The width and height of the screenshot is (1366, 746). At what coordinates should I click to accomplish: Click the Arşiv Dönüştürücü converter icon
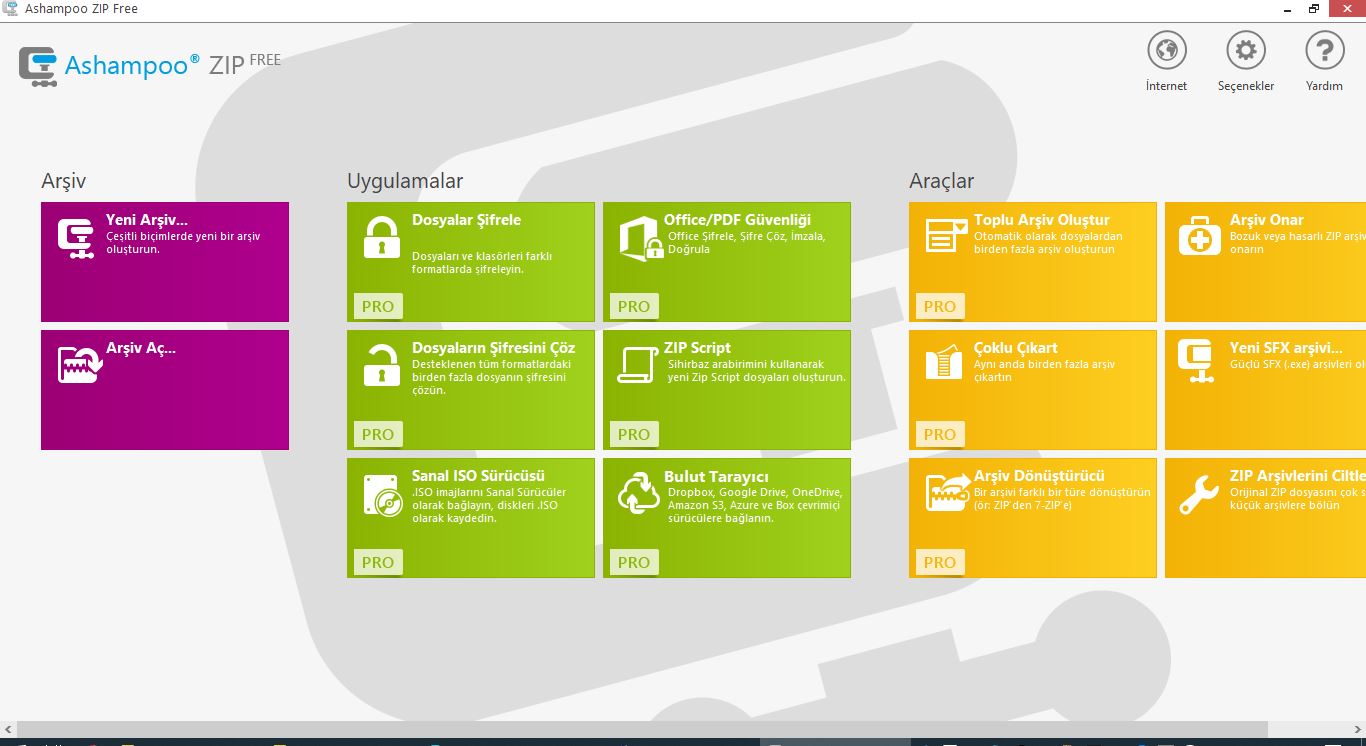pyautogui.click(x=947, y=493)
